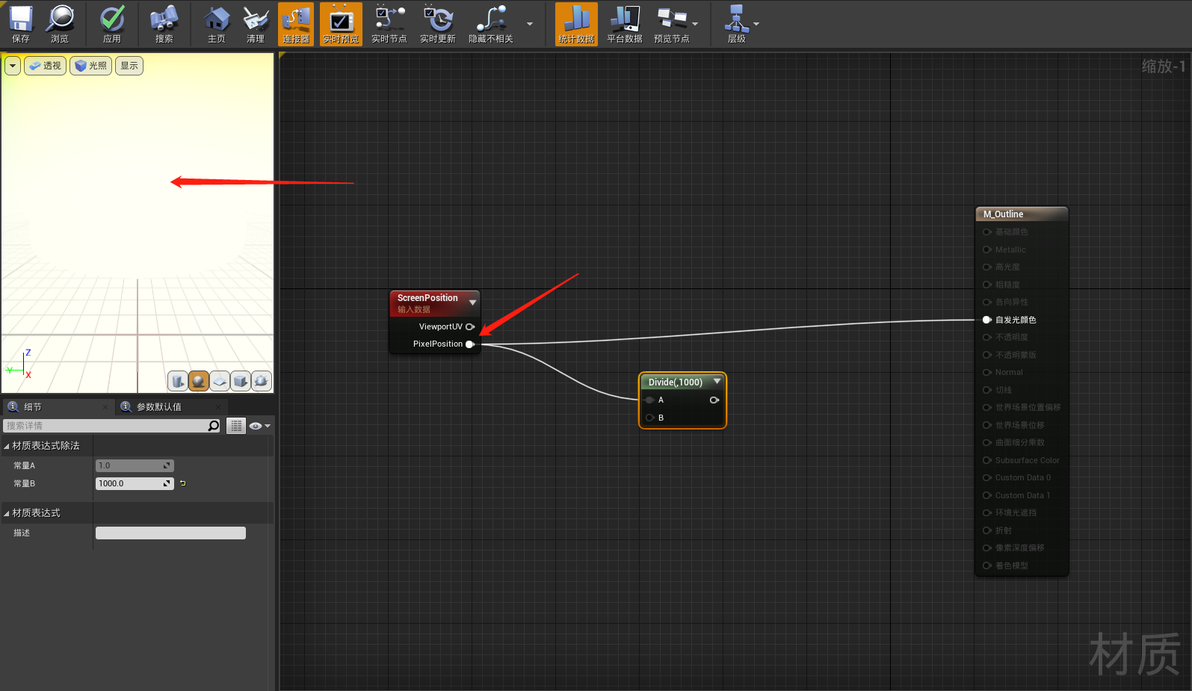Click the Normal input pin on M_Outline
The height and width of the screenshot is (691, 1192).
[x=987, y=372]
